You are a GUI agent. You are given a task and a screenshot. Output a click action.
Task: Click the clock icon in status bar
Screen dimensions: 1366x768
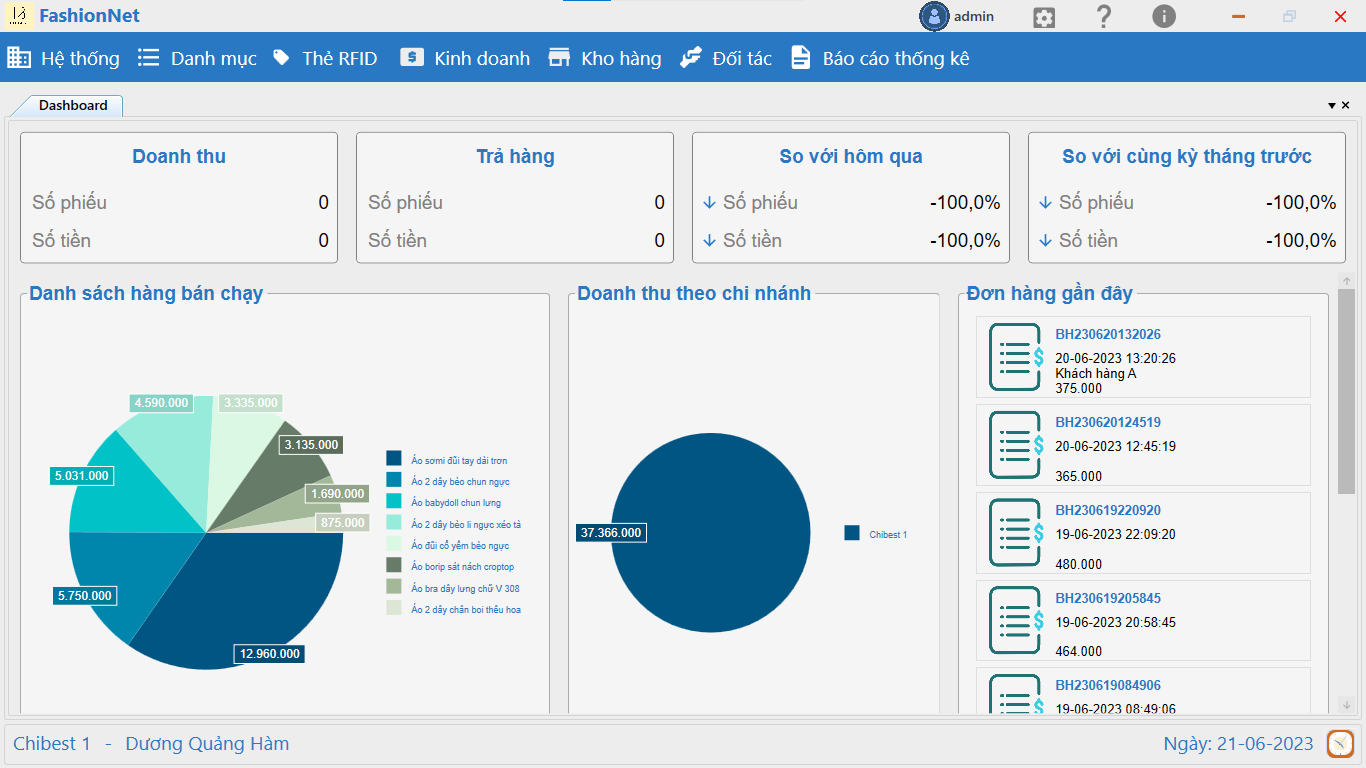1340,744
